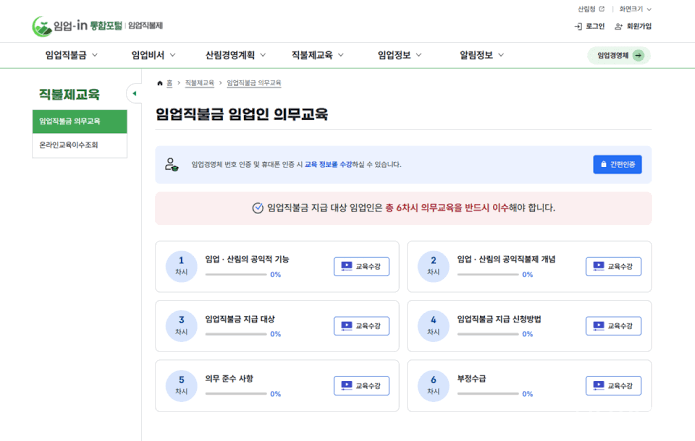Expand the 임업직불금 top menu
This screenshot has width=695, height=441.
(x=71, y=55)
